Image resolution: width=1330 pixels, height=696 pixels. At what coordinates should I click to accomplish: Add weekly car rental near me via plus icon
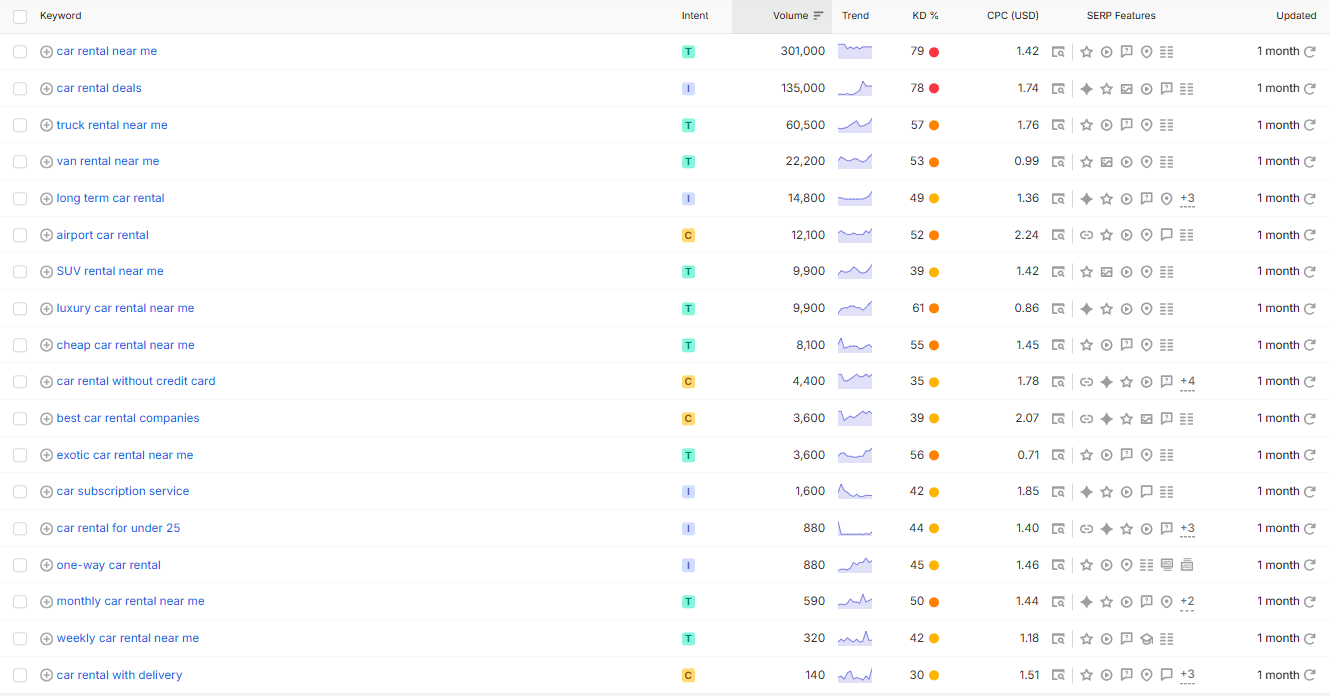[46, 639]
